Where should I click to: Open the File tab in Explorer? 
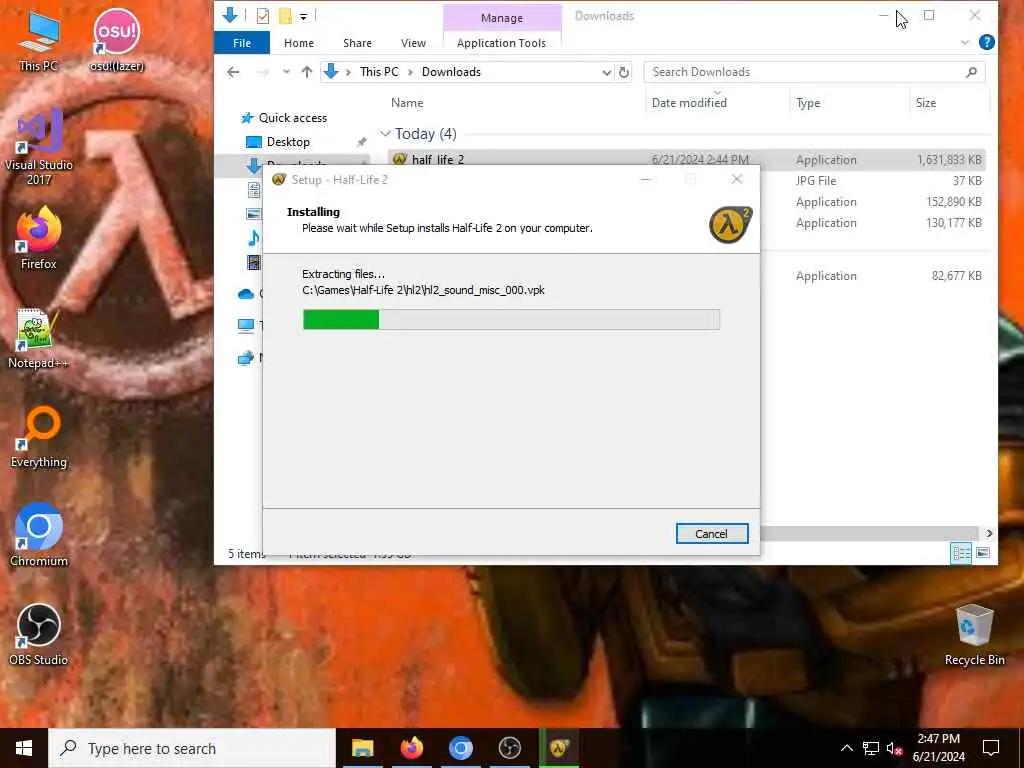(x=242, y=43)
